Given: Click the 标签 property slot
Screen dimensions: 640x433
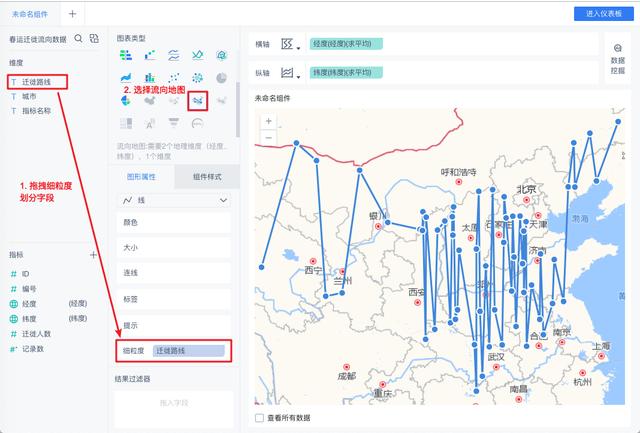Looking at the screenshot, I should [174, 299].
